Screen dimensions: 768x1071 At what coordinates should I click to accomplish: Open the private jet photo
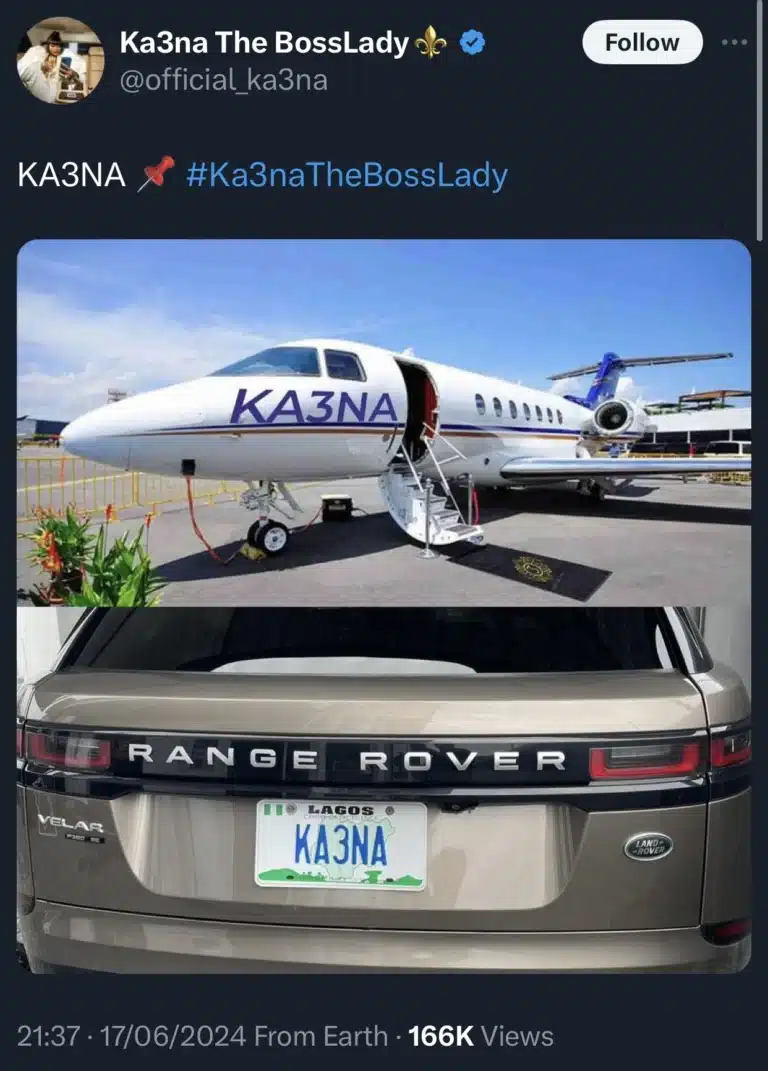tap(384, 422)
